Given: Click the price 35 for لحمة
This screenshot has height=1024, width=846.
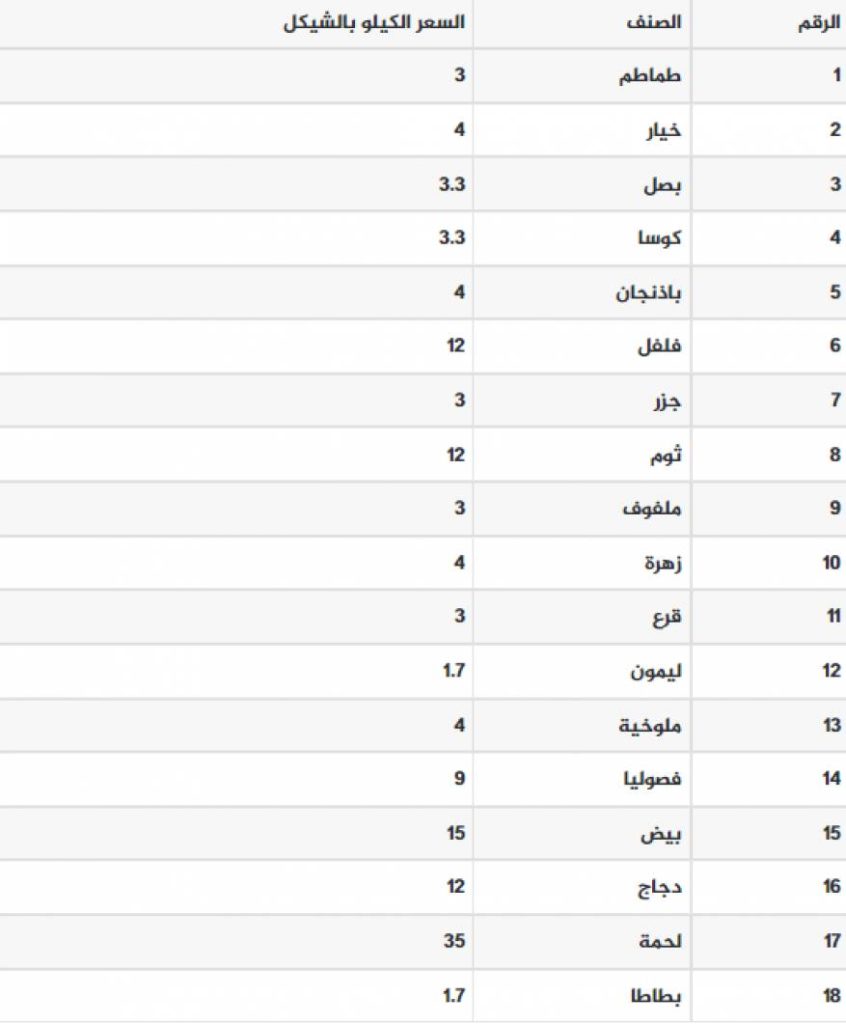Looking at the screenshot, I should tap(455, 941).
